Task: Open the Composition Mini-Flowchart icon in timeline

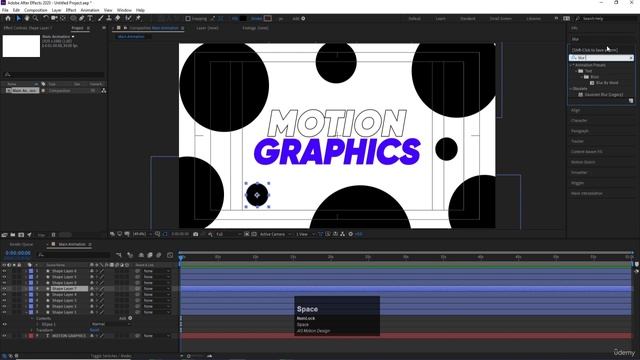Action: tap(119, 255)
